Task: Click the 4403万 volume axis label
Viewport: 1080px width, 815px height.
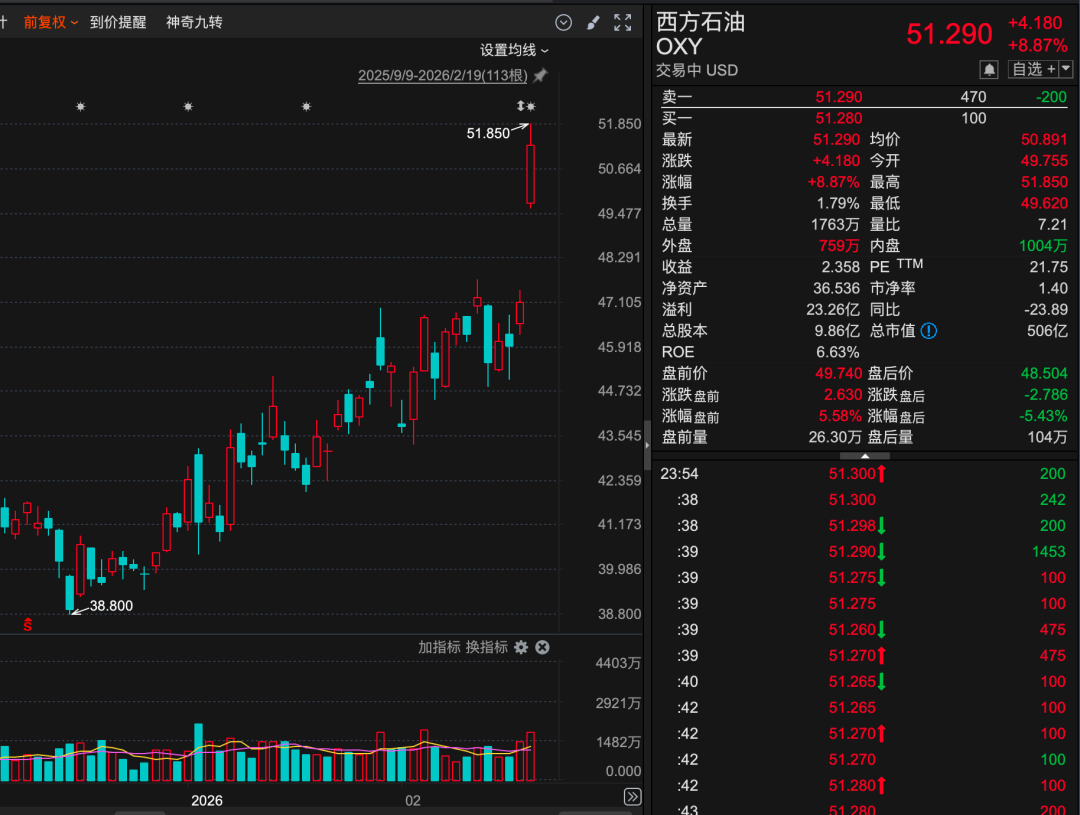Action: coord(618,663)
